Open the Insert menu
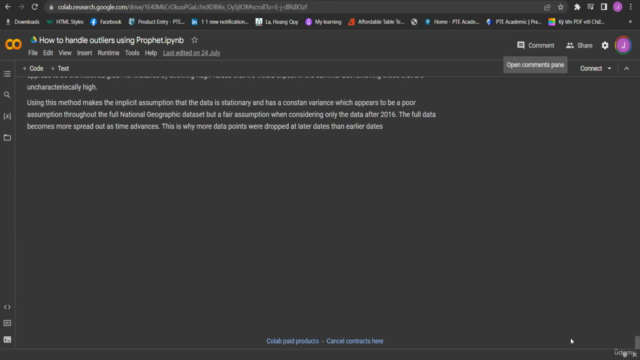The height and width of the screenshot is (360, 640). click(84, 53)
